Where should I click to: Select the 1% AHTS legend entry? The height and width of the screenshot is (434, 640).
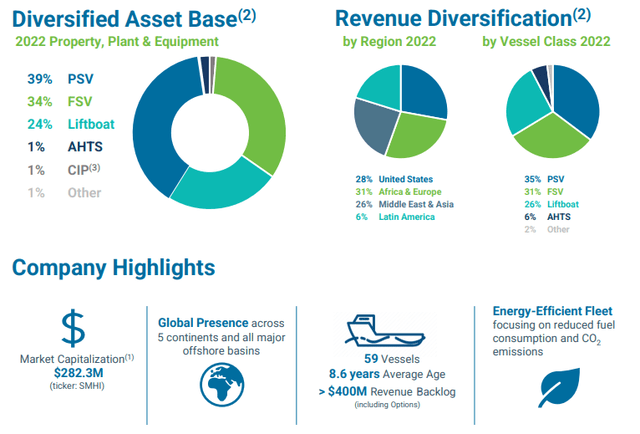[65, 148]
